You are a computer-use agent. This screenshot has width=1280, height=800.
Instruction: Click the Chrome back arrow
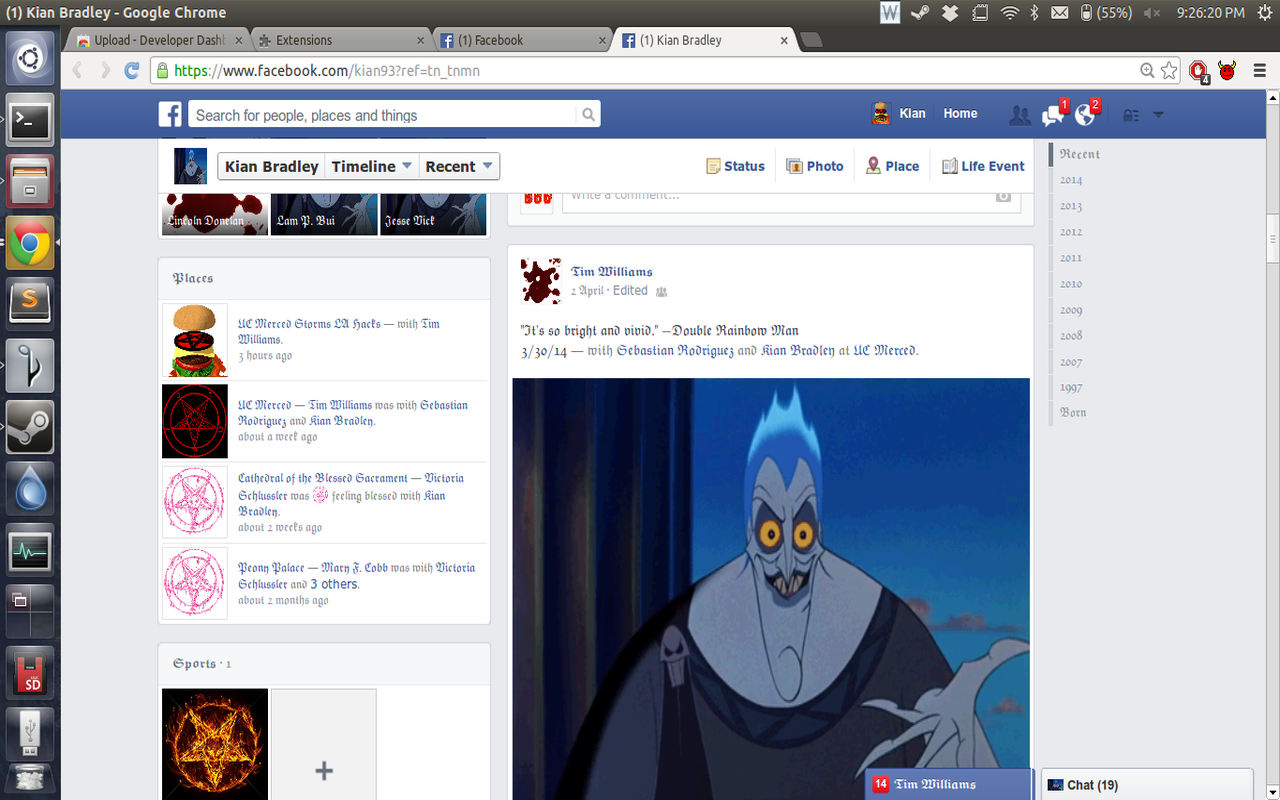(x=77, y=70)
